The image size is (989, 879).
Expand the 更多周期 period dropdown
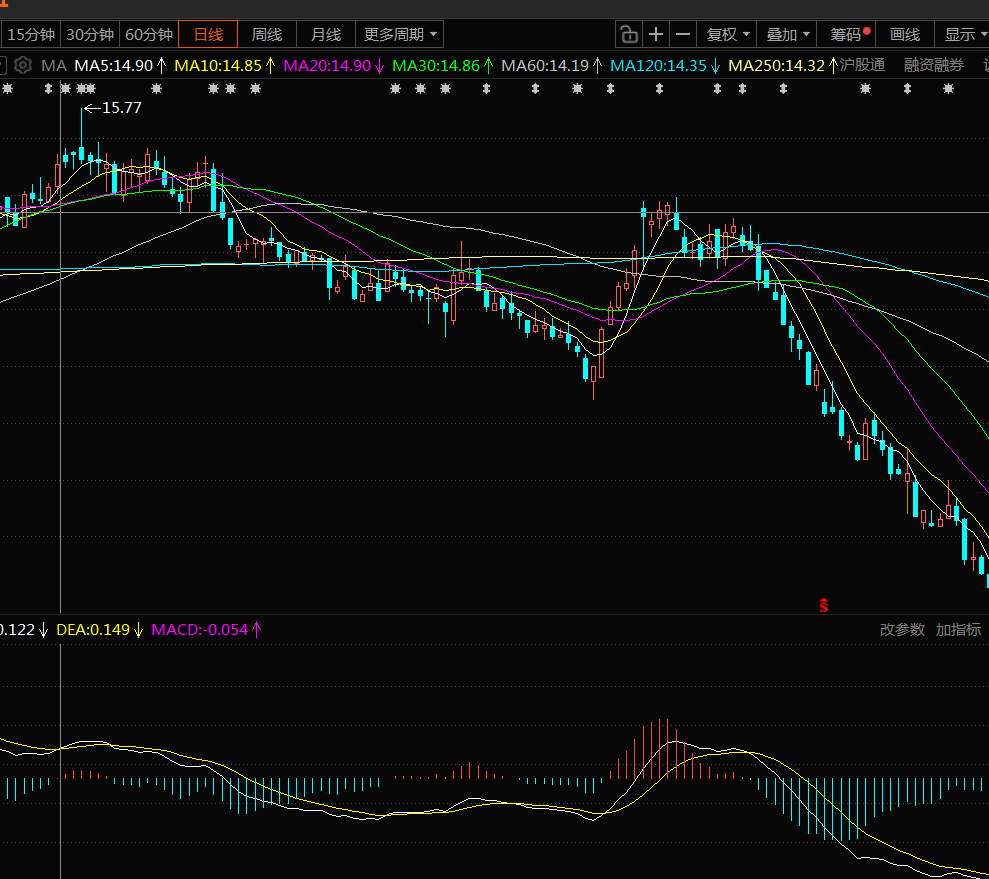400,35
